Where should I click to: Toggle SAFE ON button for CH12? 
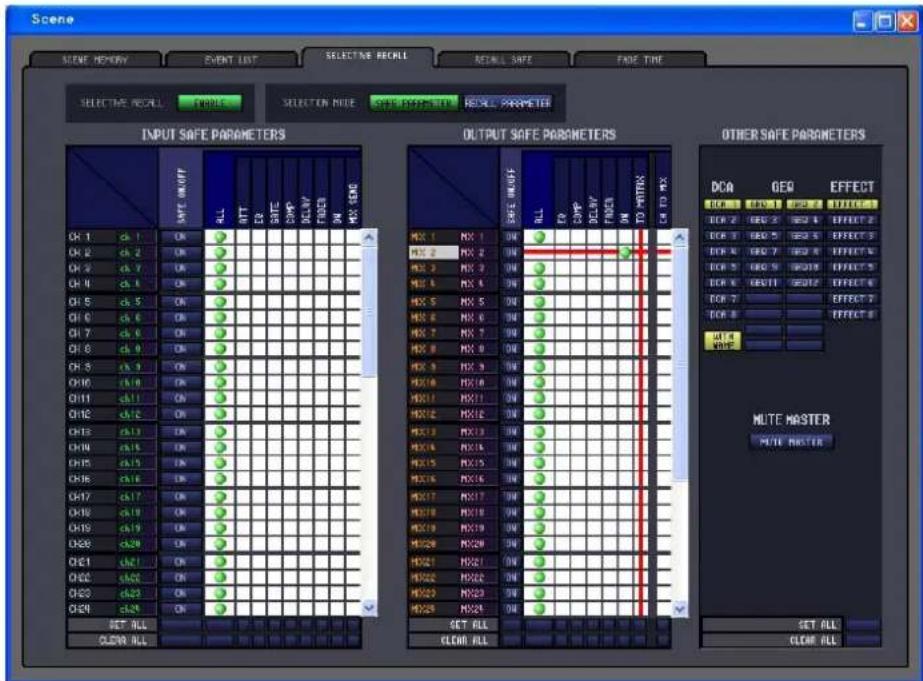(181, 414)
